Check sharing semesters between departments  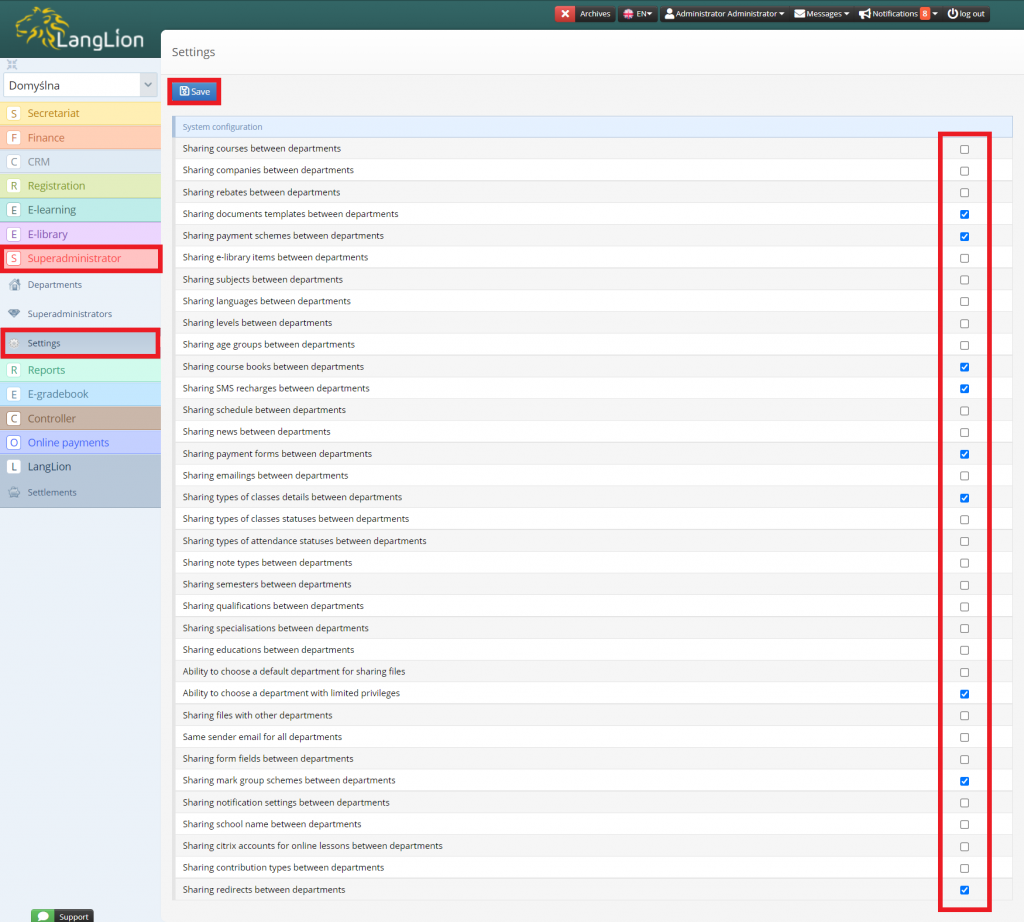[963, 584]
